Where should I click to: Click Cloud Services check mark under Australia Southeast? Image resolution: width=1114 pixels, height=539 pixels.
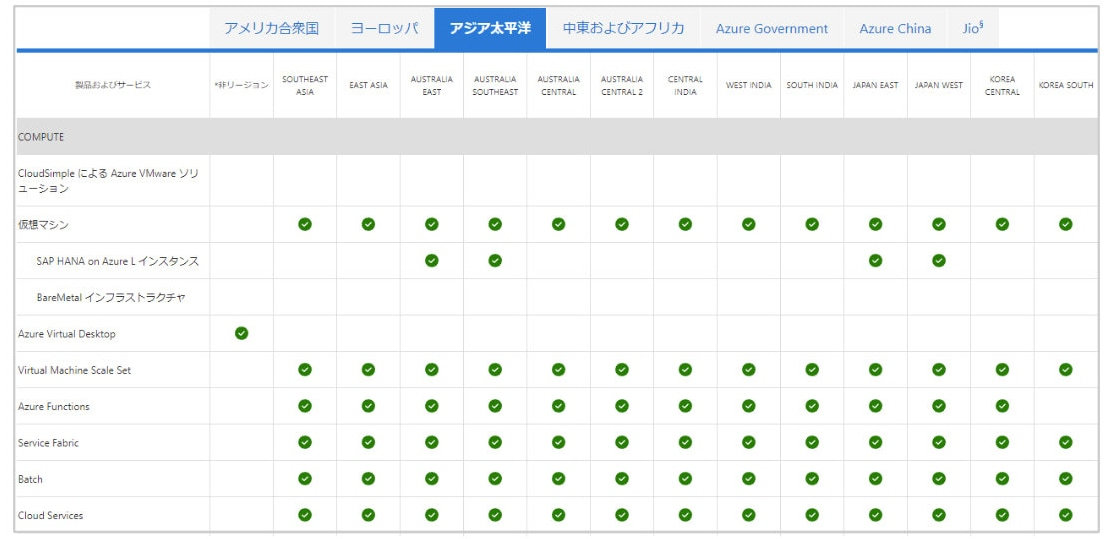click(495, 515)
